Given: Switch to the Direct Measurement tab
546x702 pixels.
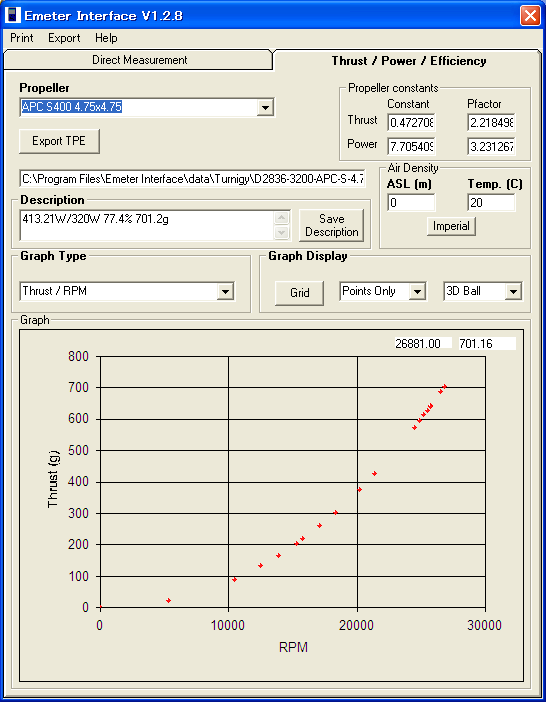Looking at the screenshot, I should coord(139,60).
